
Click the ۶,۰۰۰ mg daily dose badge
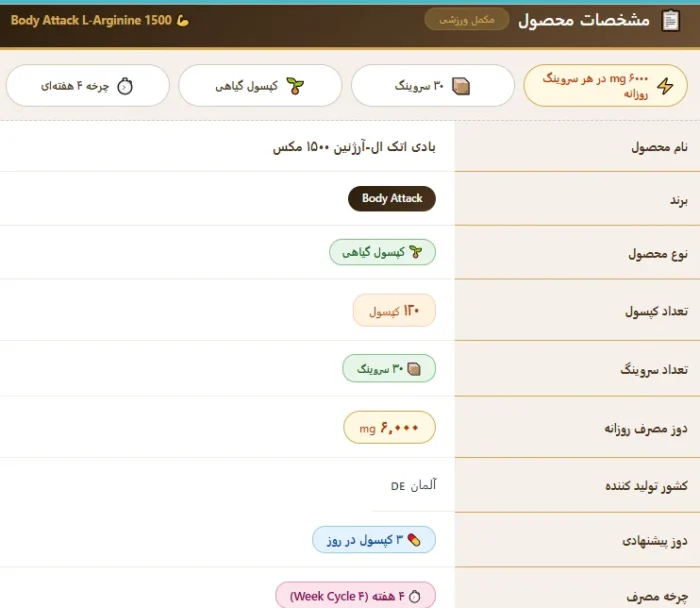pos(389,428)
